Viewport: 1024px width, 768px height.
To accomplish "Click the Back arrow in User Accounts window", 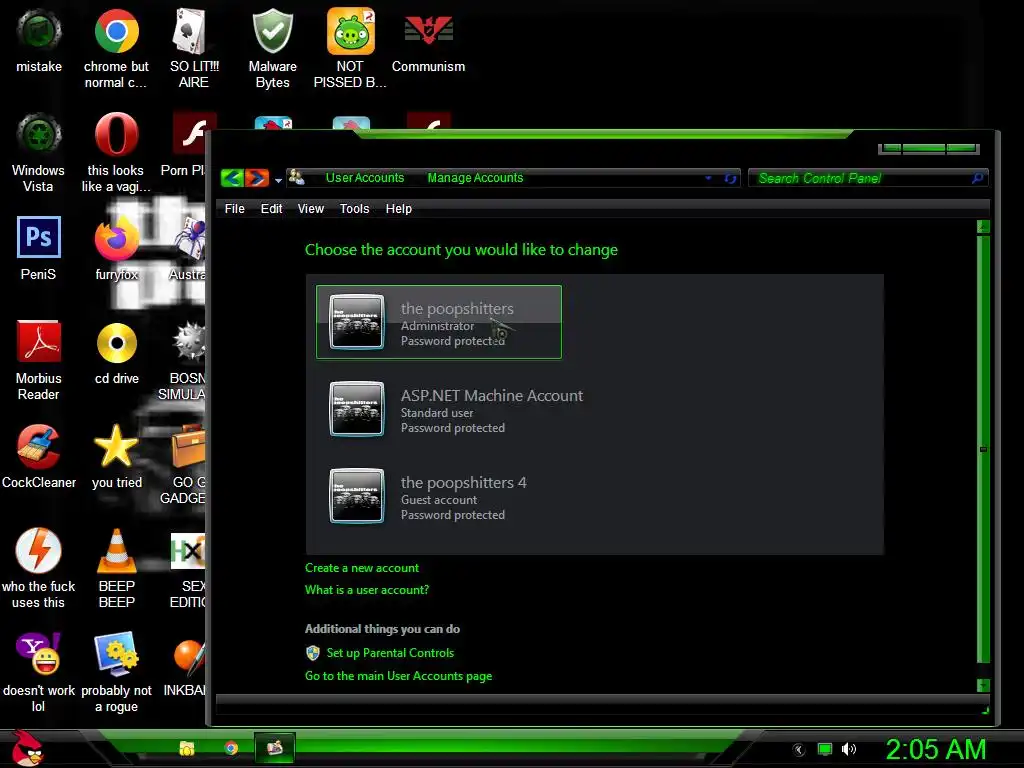I will [232, 178].
